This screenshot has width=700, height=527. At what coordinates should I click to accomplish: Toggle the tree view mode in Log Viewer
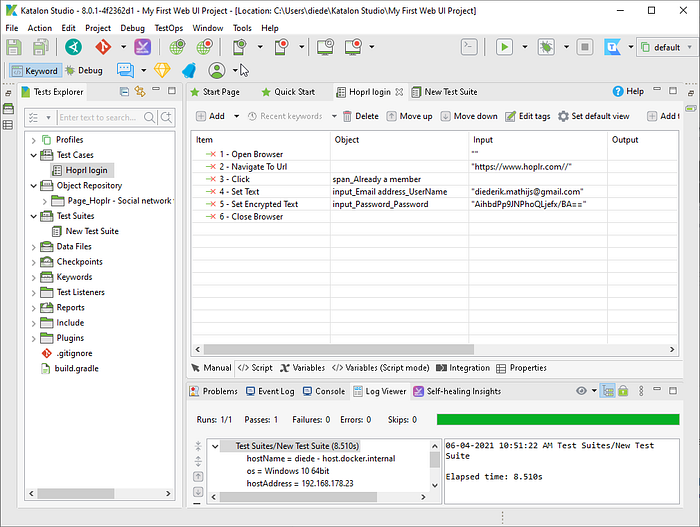point(608,391)
